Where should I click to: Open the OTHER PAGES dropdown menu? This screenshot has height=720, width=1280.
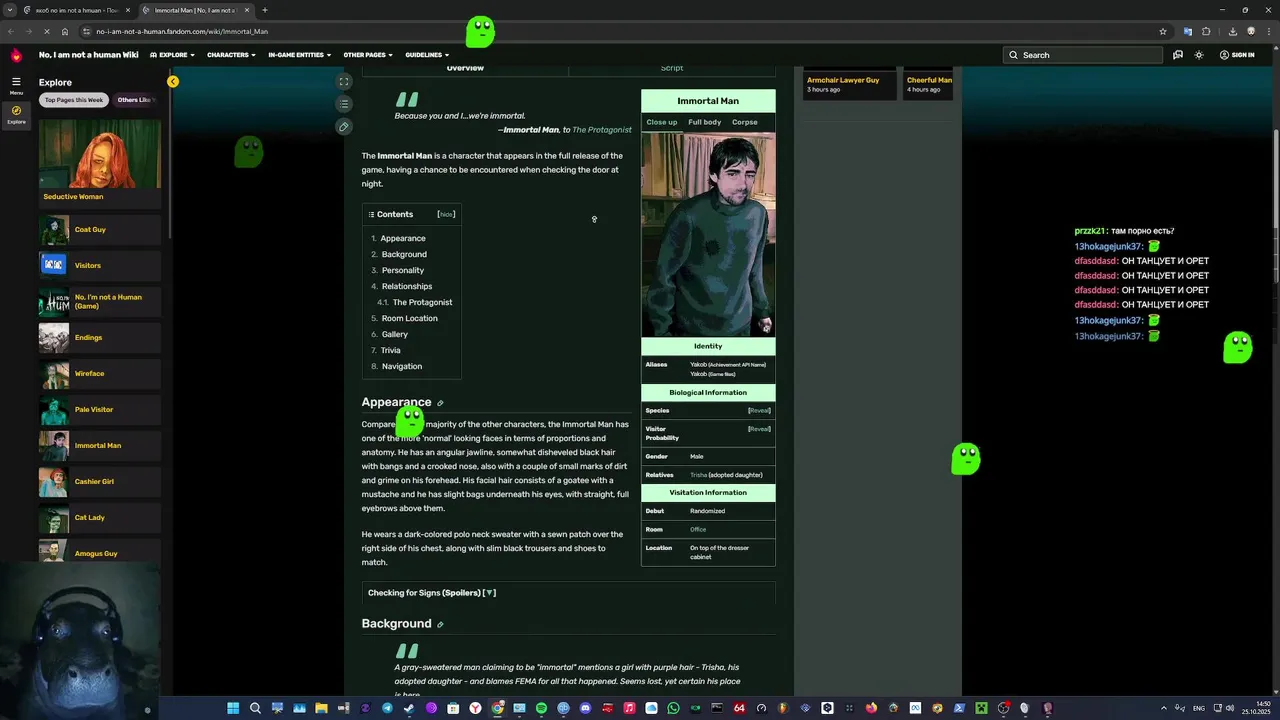pos(368,55)
